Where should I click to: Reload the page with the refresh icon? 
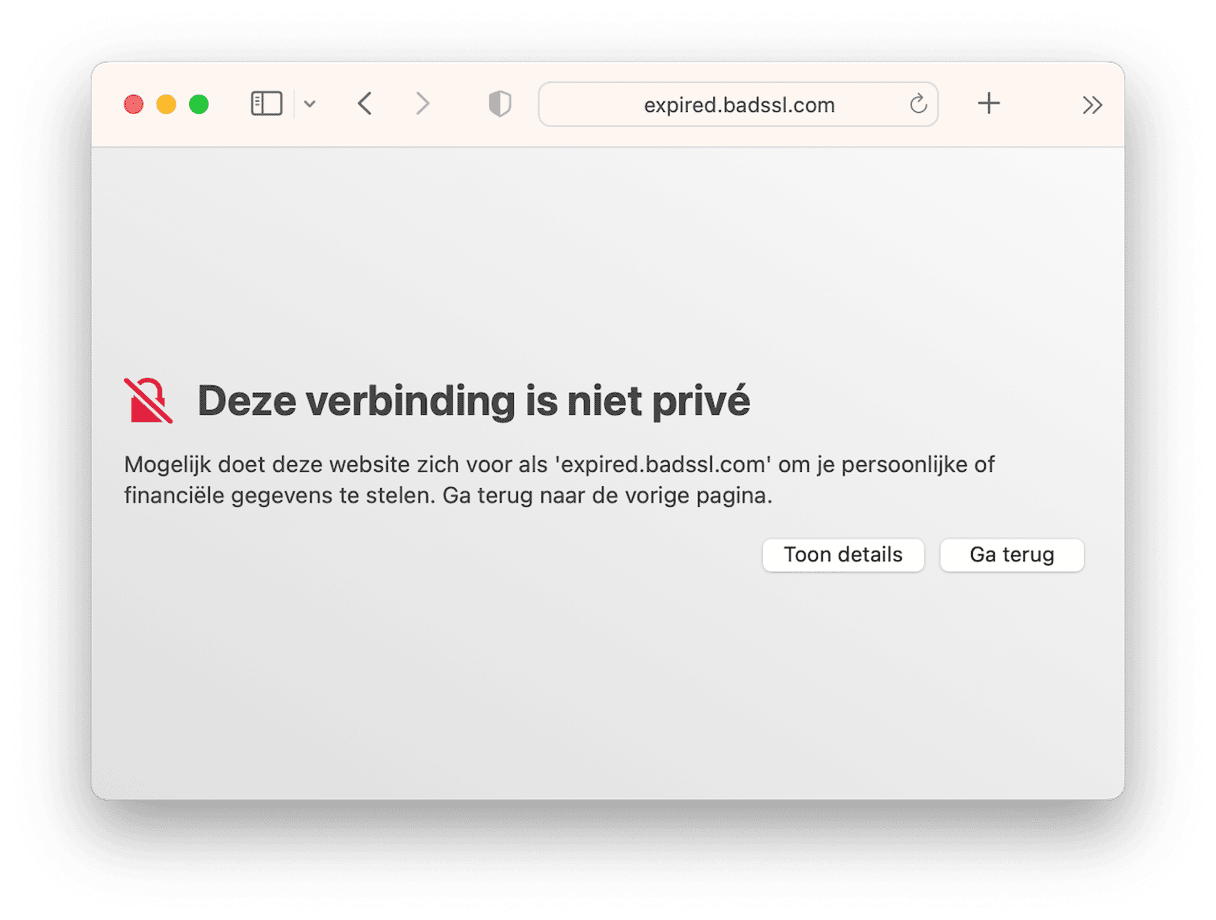pyautogui.click(x=918, y=104)
